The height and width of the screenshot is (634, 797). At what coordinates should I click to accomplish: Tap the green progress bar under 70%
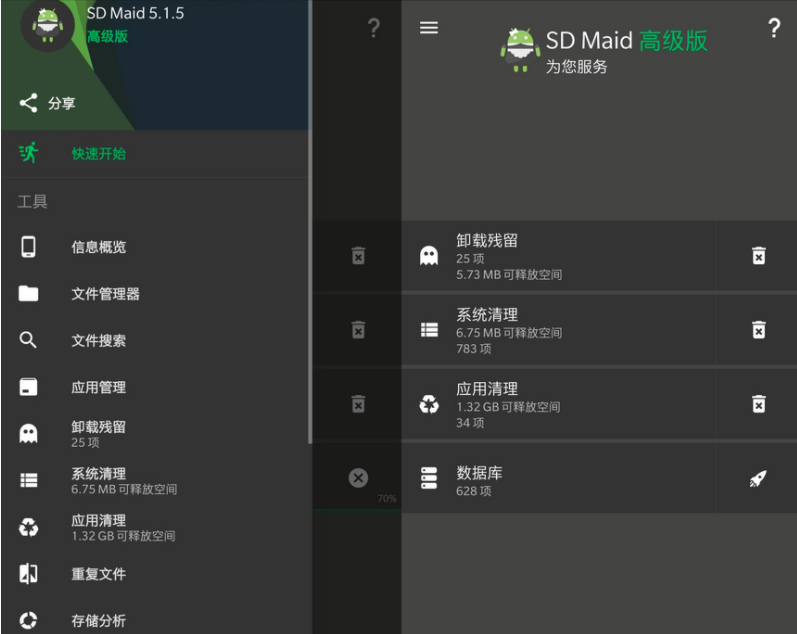tap(357, 510)
